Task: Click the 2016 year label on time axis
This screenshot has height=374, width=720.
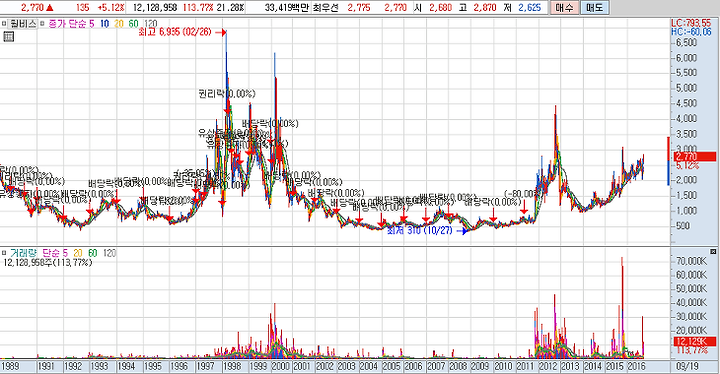Action: point(636,366)
